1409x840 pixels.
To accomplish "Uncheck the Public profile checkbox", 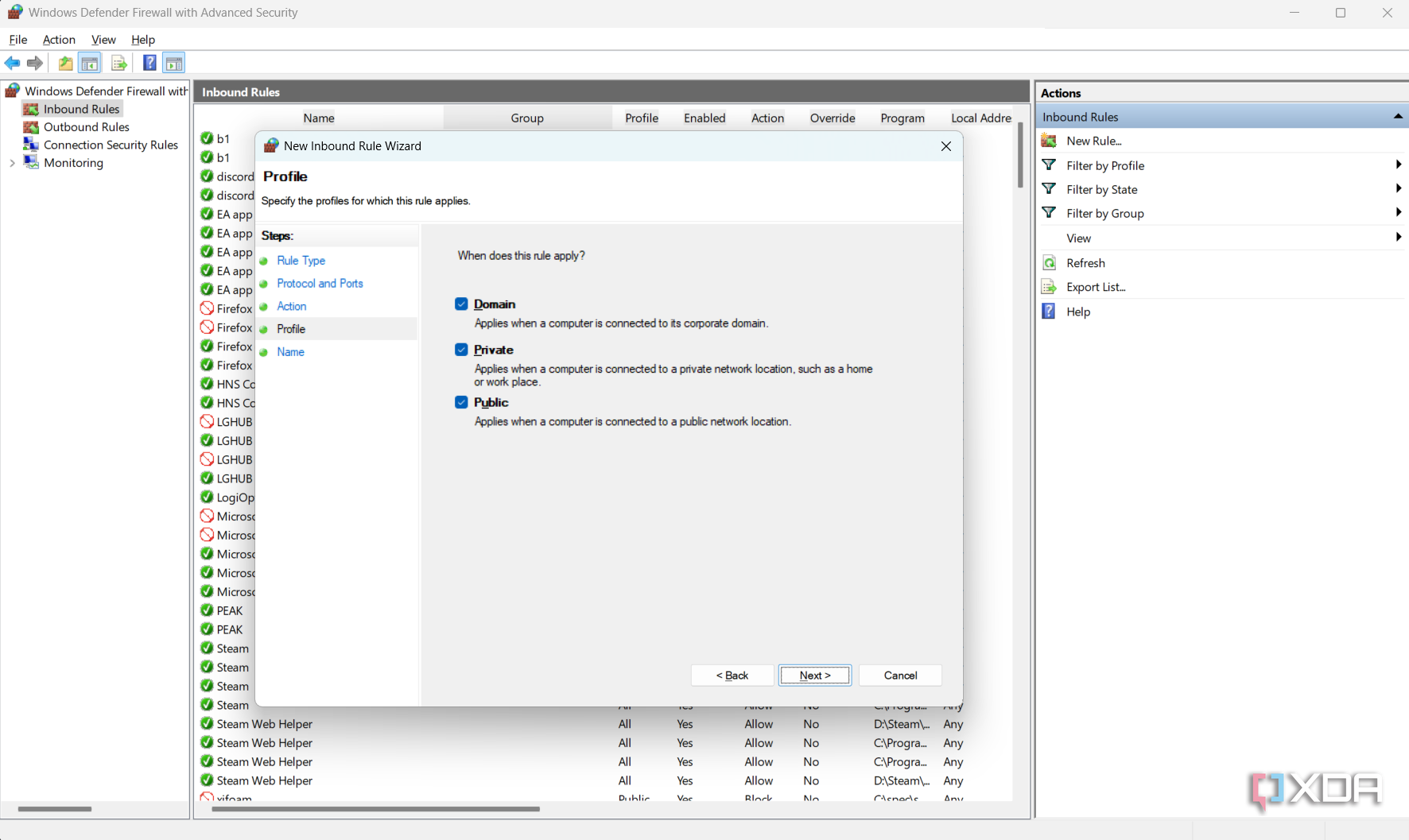I will coord(461,402).
